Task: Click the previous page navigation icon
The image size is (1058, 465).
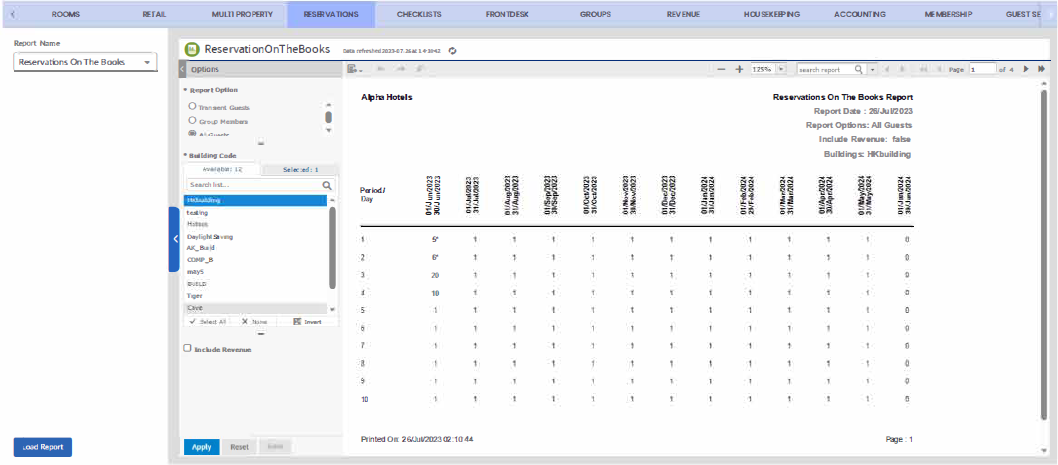Action: (939, 69)
